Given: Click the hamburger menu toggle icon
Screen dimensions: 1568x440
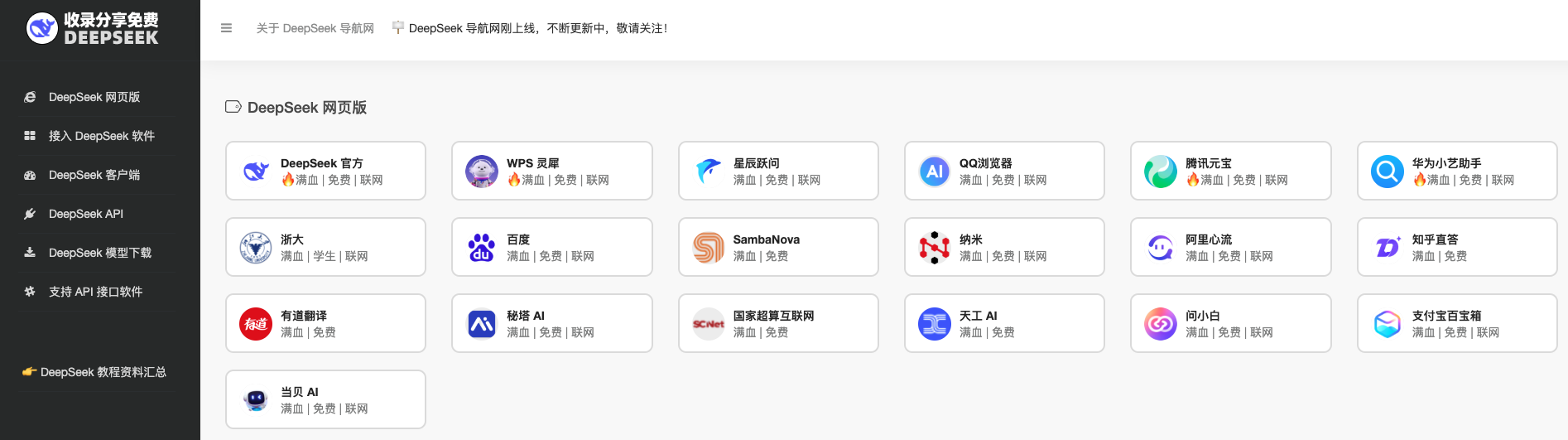Looking at the screenshot, I should pyautogui.click(x=226, y=28).
